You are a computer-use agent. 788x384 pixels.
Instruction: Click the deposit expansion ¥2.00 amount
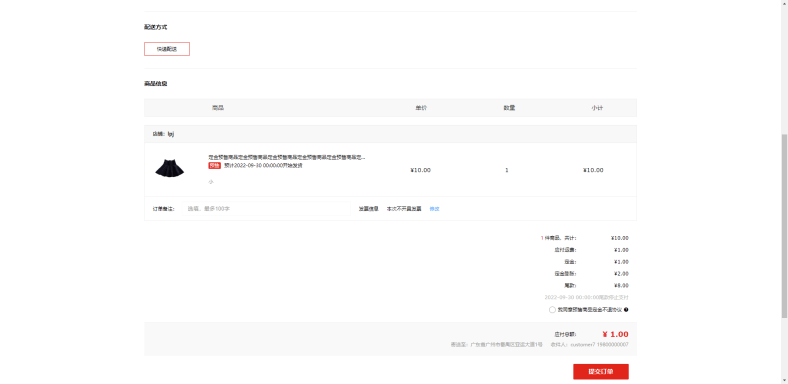(x=621, y=274)
